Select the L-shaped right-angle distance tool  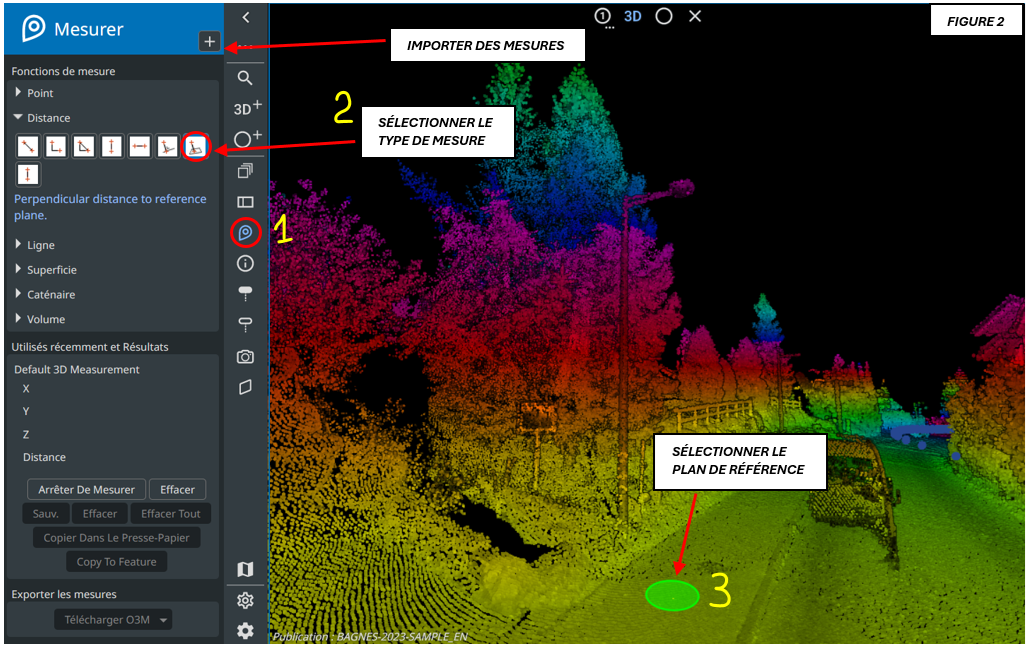click(x=56, y=146)
